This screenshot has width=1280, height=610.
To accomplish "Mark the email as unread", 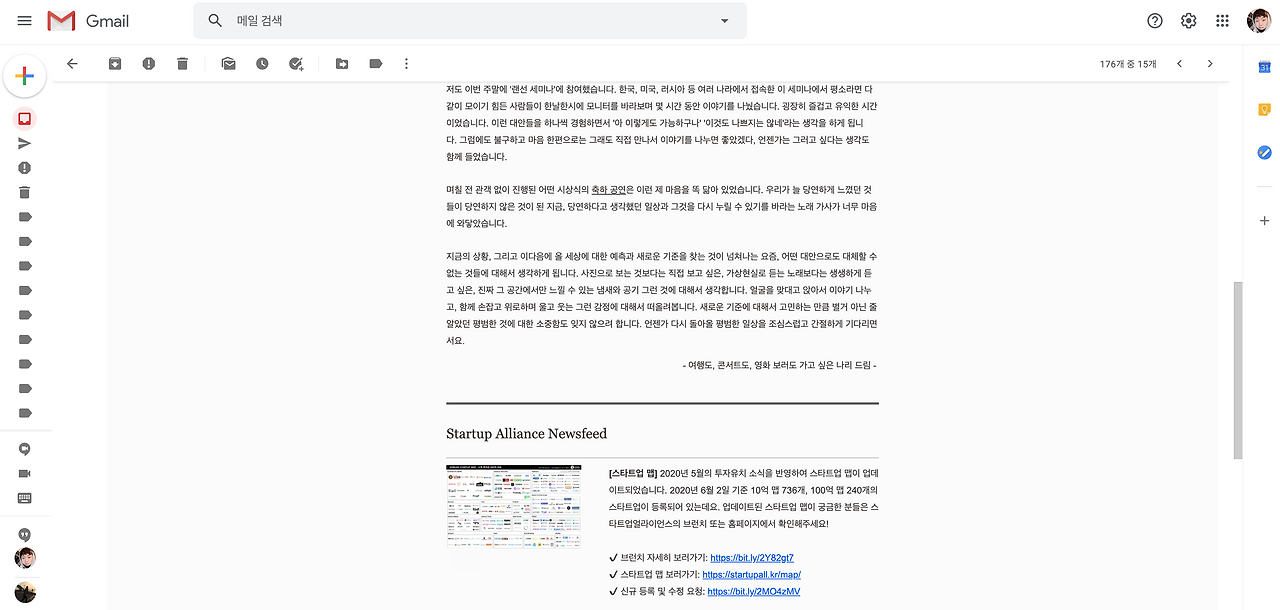I will coord(228,62).
